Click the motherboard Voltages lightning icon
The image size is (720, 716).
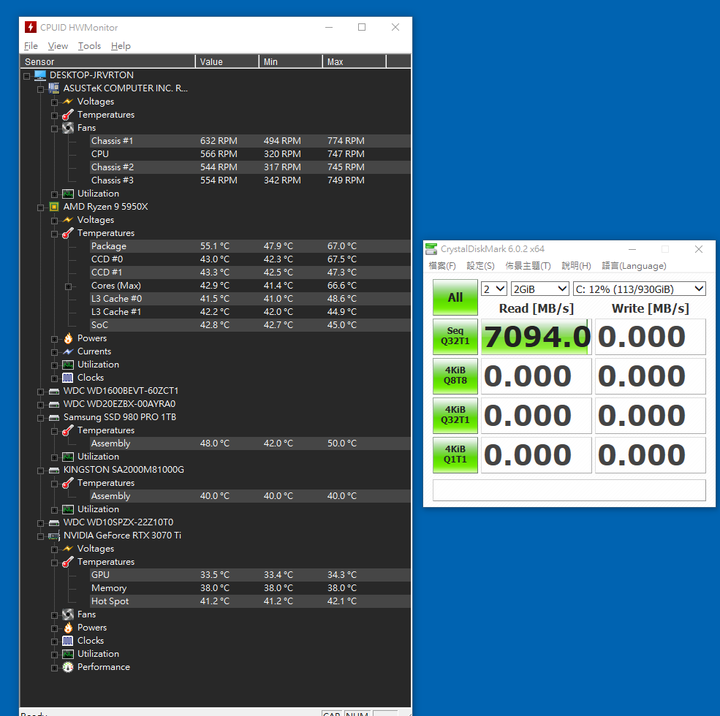click(x=68, y=101)
